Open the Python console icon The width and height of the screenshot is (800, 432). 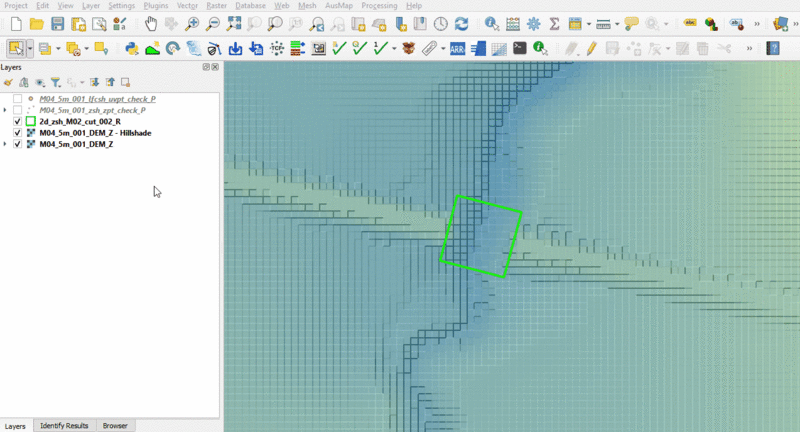(131, 47)
